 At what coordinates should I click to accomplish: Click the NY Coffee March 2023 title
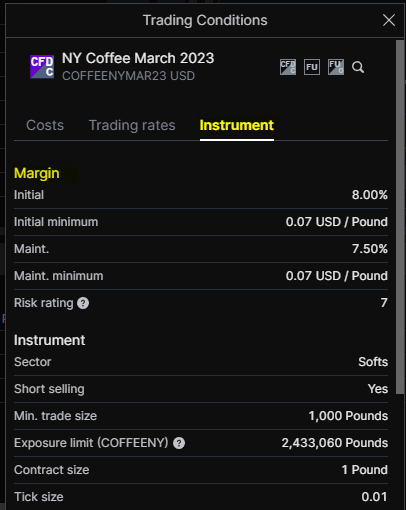(138, 58)
